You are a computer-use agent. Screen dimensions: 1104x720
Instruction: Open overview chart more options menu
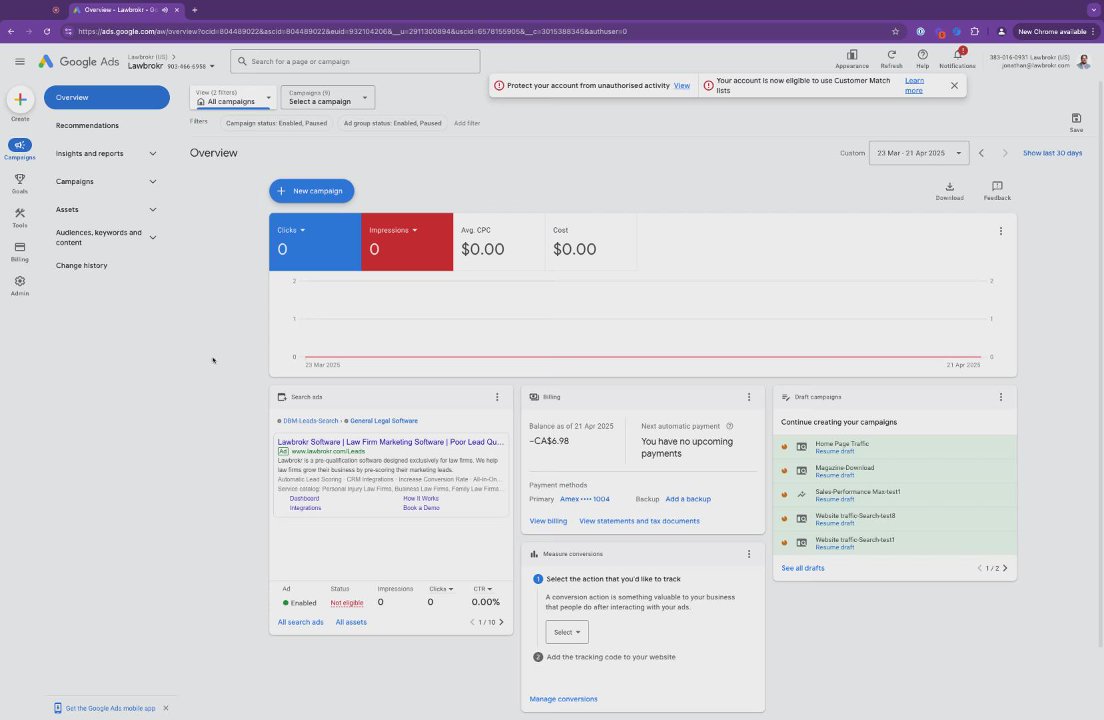point(1000,231)
